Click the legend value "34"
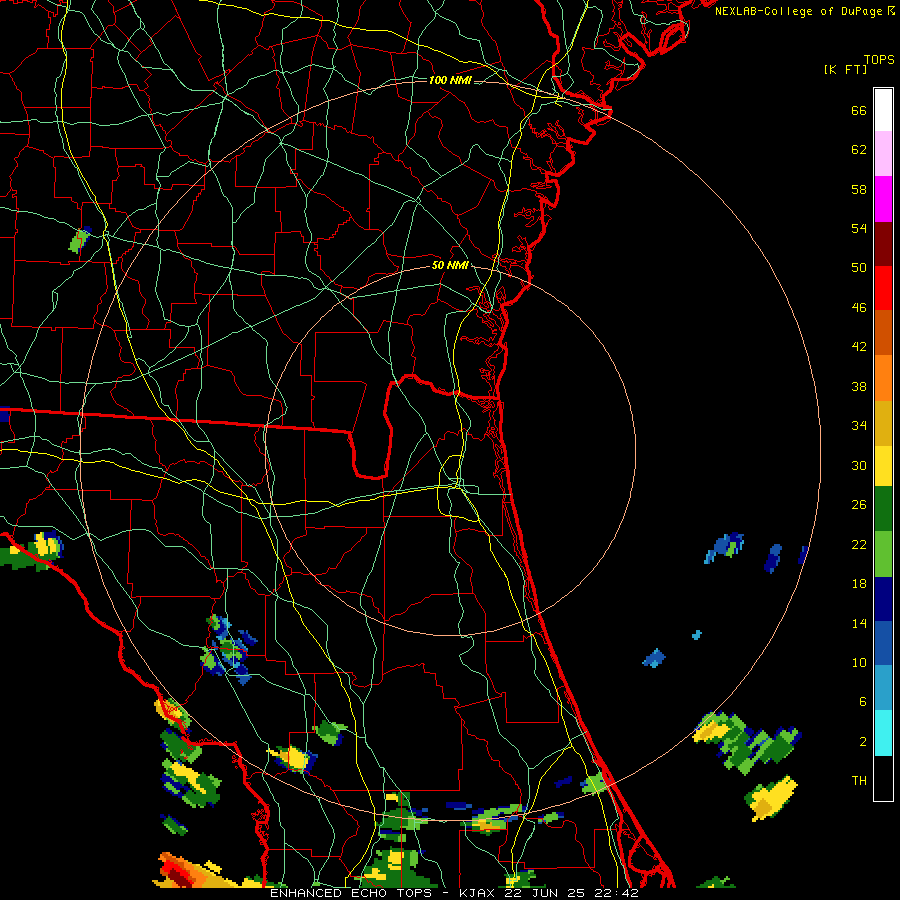900x900 pixels. click(859, 426)
